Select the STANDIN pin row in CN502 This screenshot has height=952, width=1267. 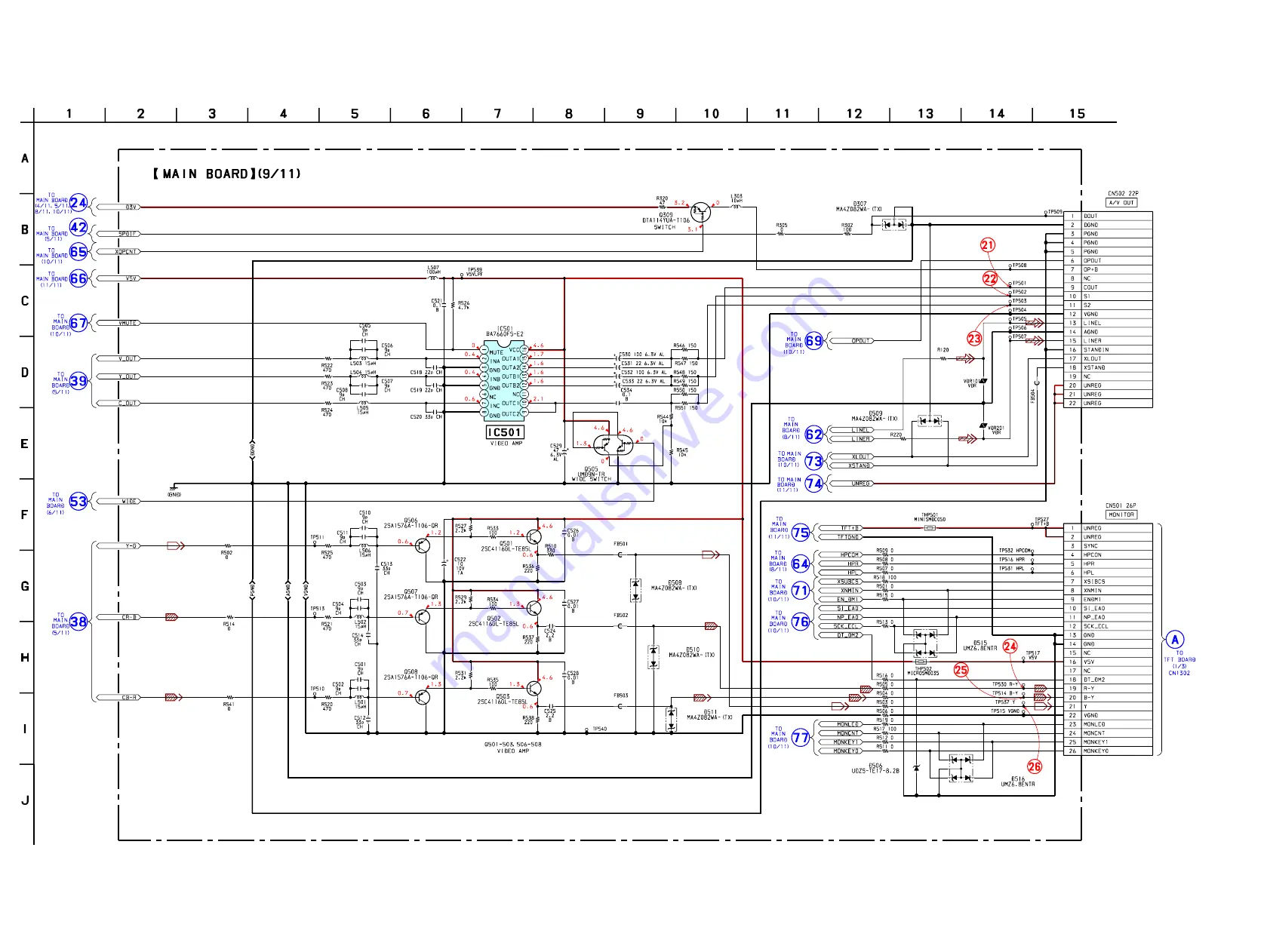click(x=1108, y=350)
